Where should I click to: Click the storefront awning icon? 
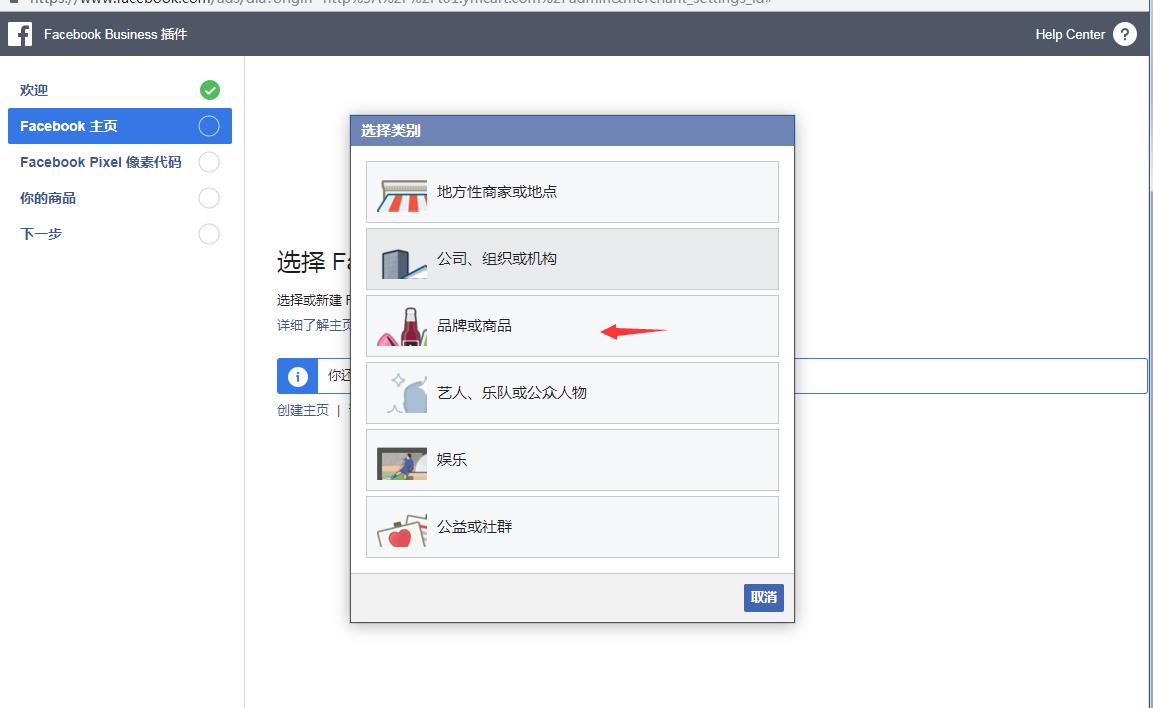[x=401, y=193]
